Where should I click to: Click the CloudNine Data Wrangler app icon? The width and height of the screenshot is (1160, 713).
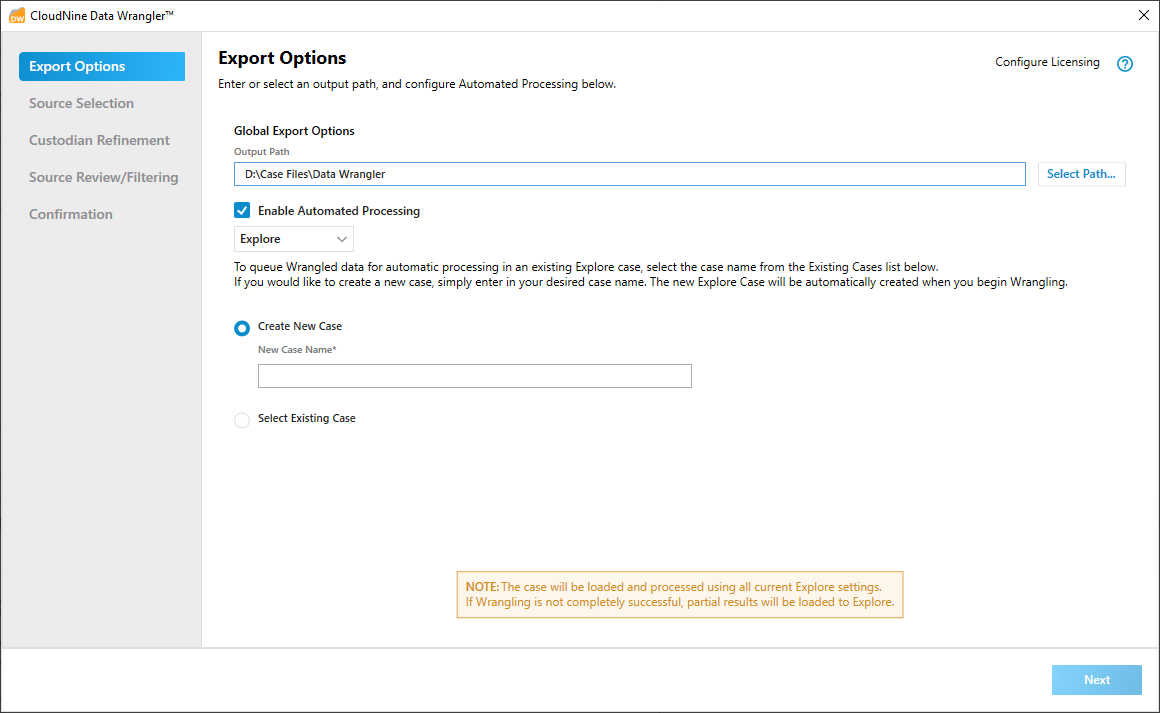[16, 16]
